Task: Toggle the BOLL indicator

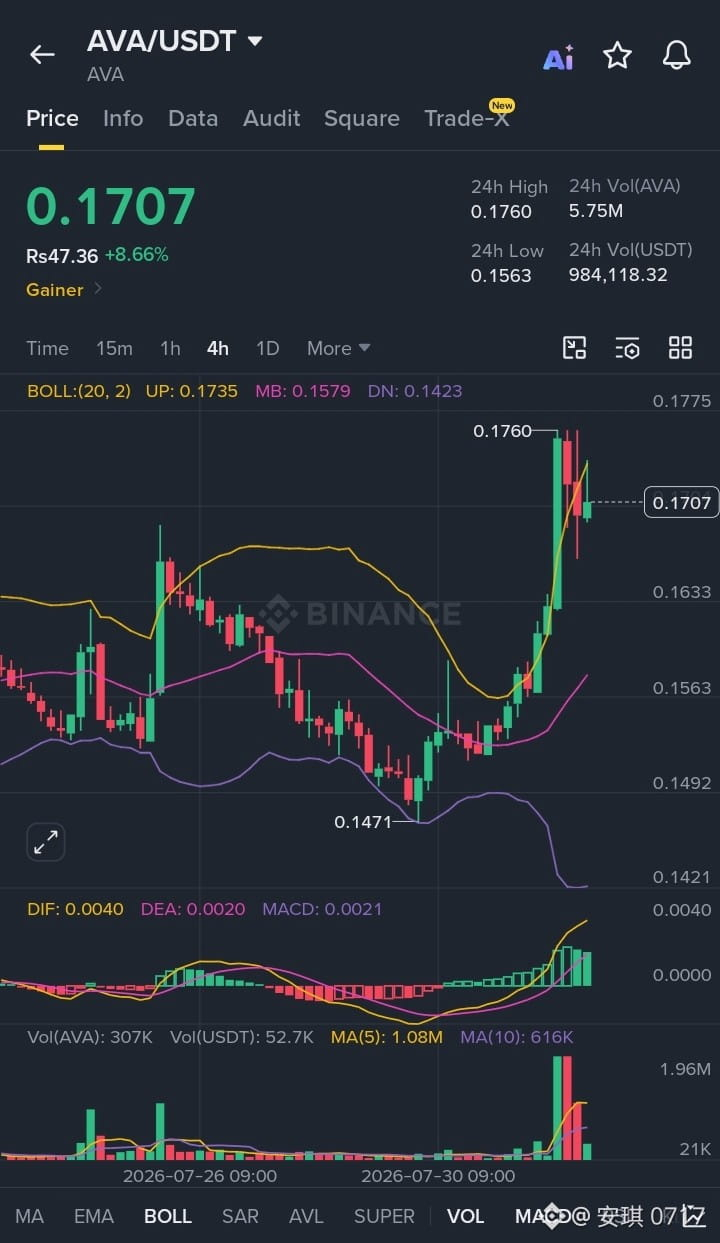Action: 168,1216
